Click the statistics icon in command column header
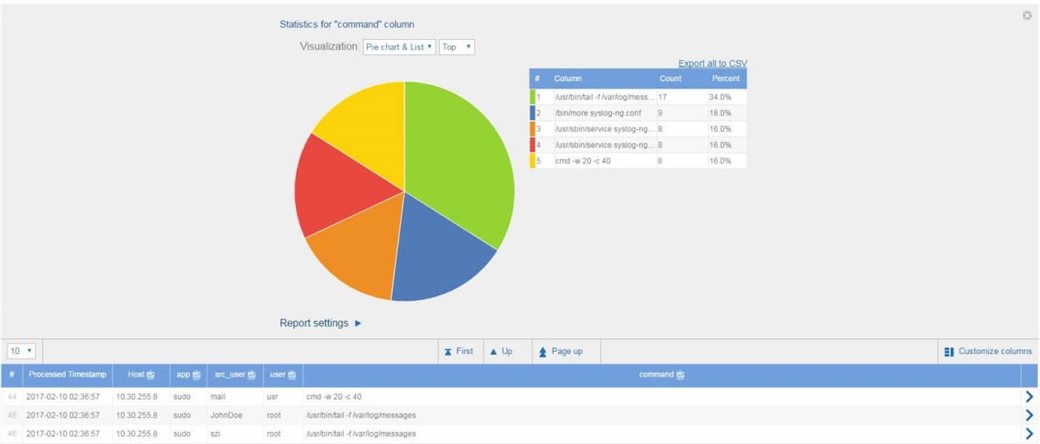This screenshot has height=444, width=1040. (x=681, y=376)
